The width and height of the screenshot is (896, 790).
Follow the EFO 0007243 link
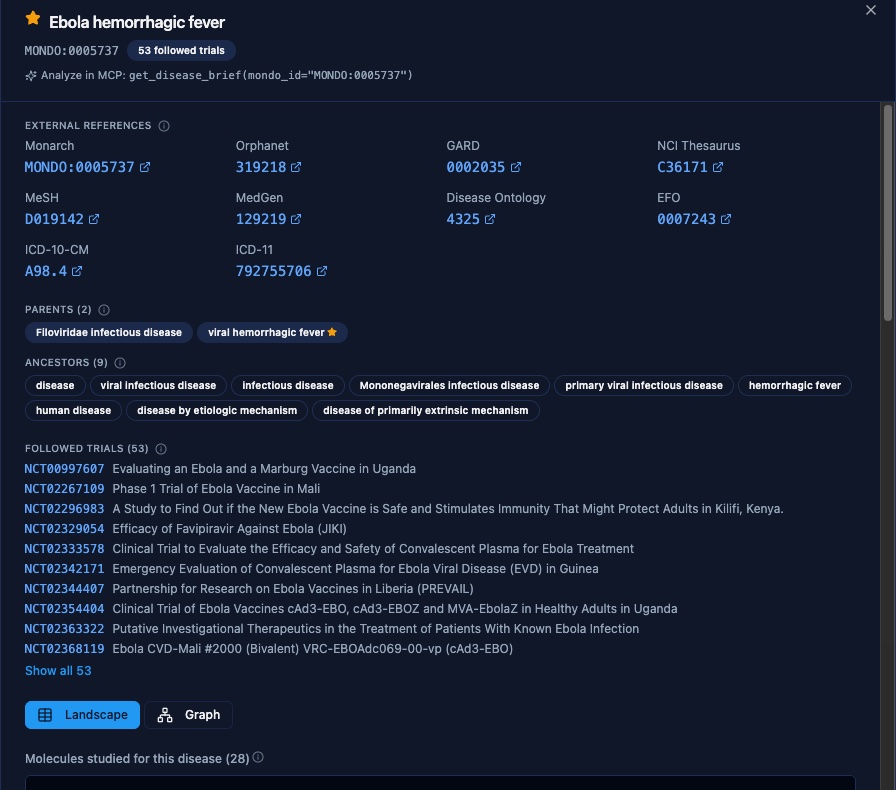coord(686,219)
